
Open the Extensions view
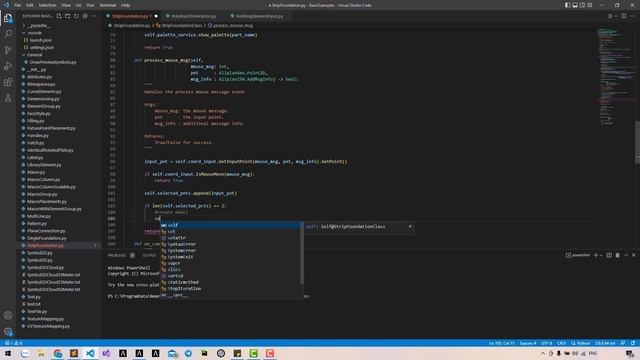(x=8, y=82)
